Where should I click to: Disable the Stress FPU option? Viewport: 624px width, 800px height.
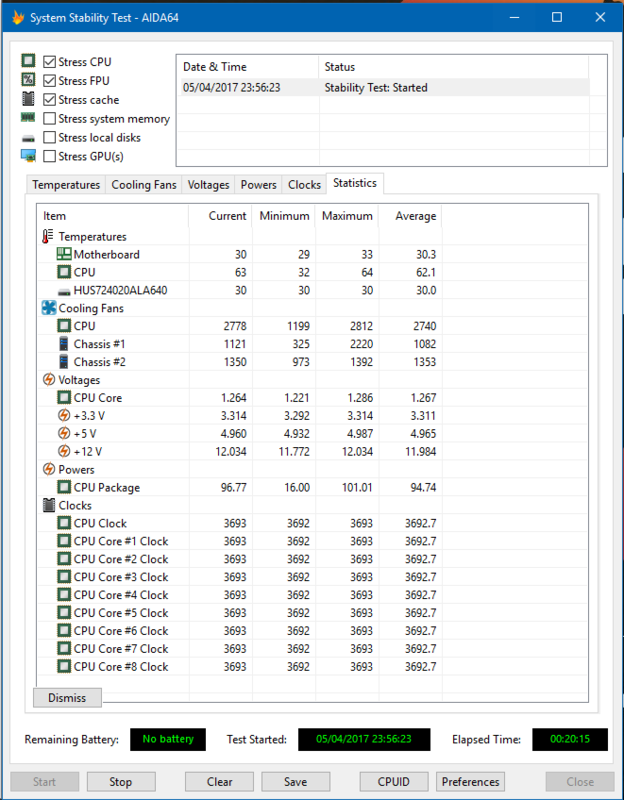(x=50, y=81)
